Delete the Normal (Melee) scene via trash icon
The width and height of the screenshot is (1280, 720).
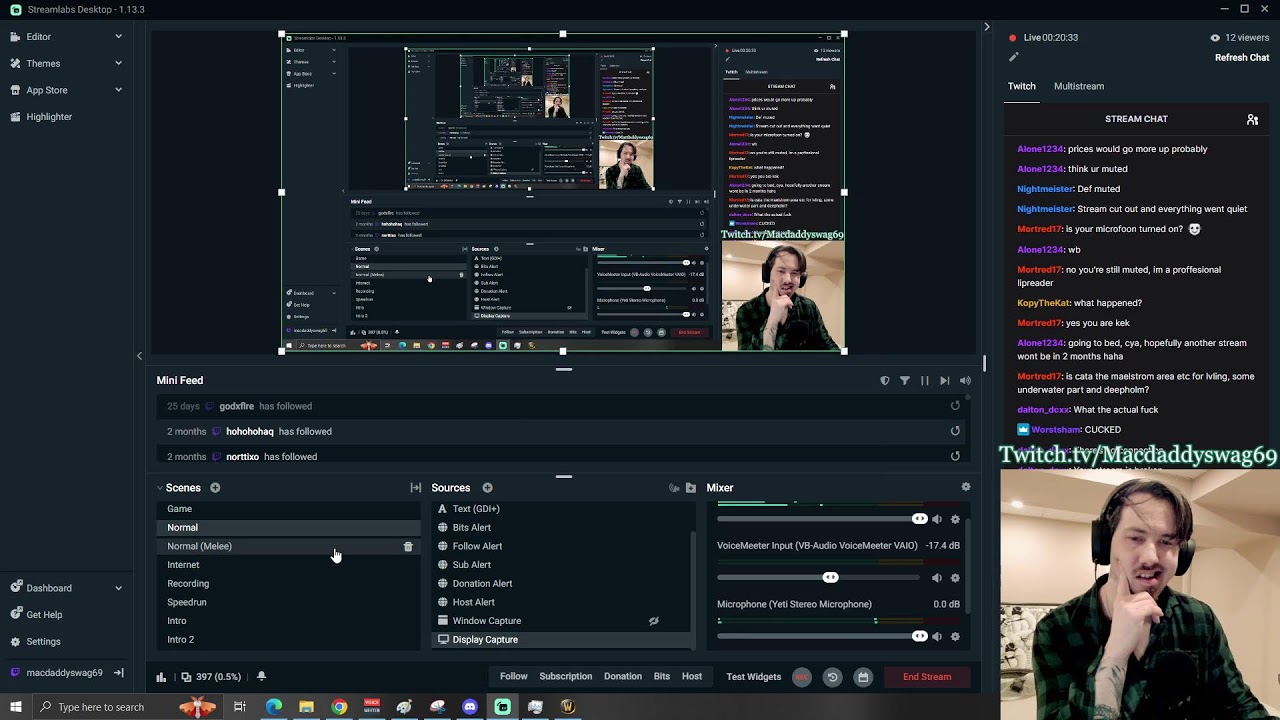coord(408,546)
